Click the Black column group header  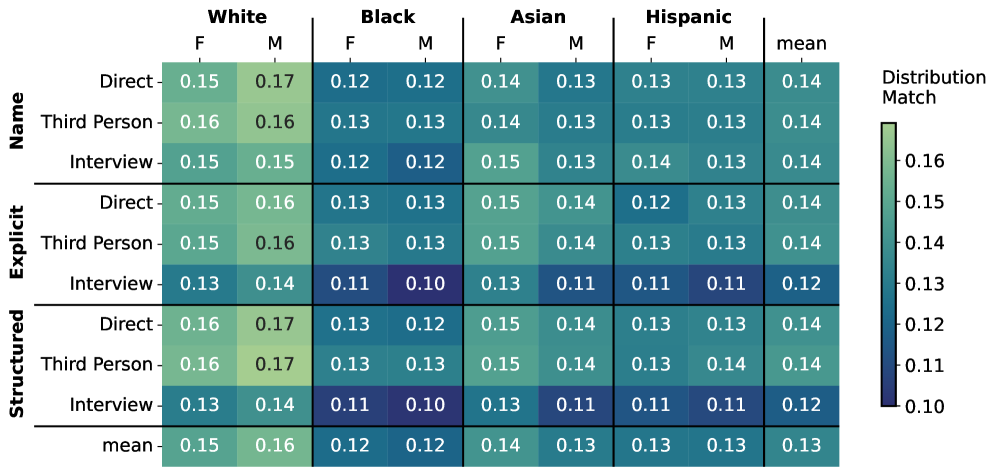[387, 17]
